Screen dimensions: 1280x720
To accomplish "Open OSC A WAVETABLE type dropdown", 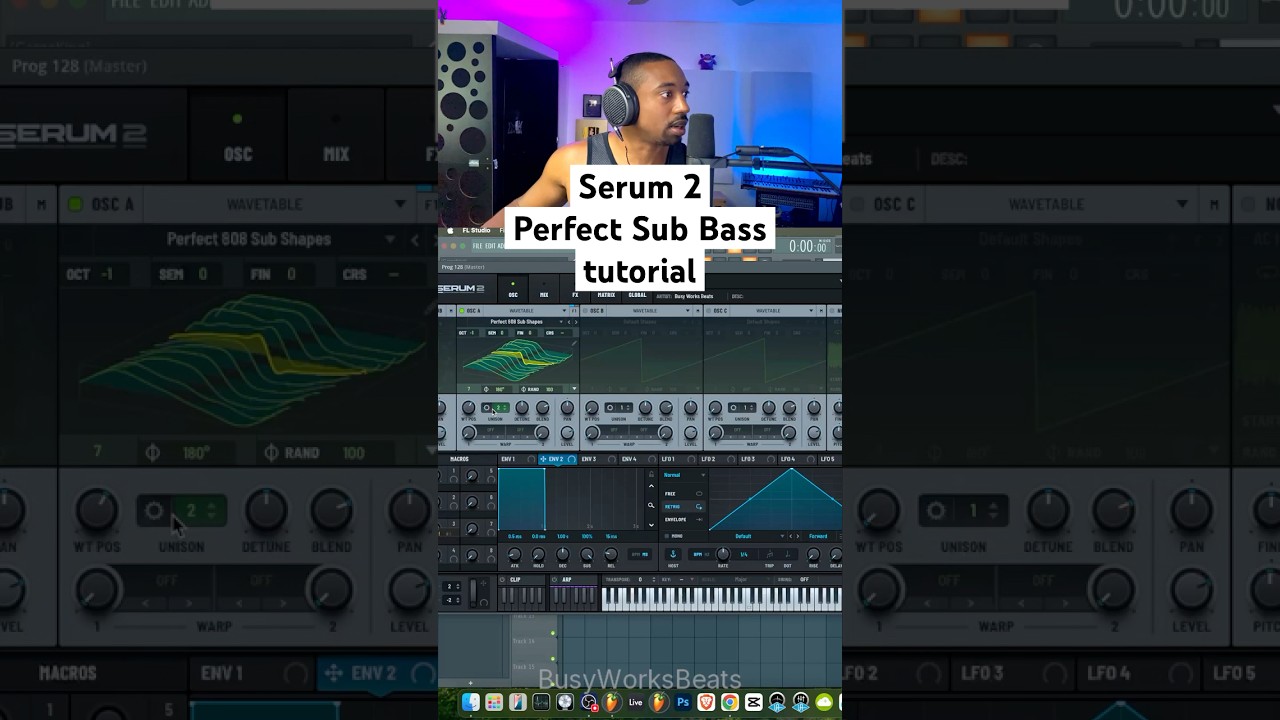I will click(525, 311).
